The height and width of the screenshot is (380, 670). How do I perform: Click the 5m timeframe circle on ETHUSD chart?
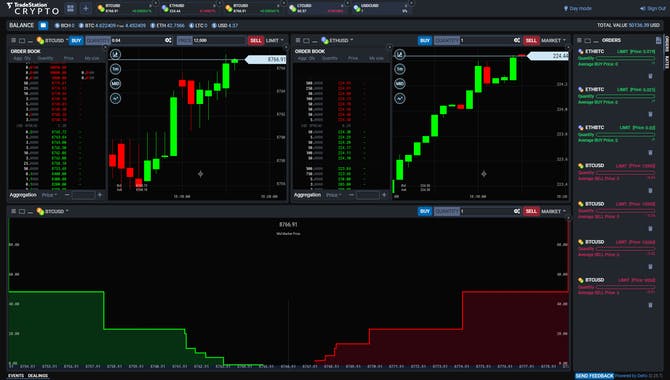pyautogui.click(x=400, y=69)
